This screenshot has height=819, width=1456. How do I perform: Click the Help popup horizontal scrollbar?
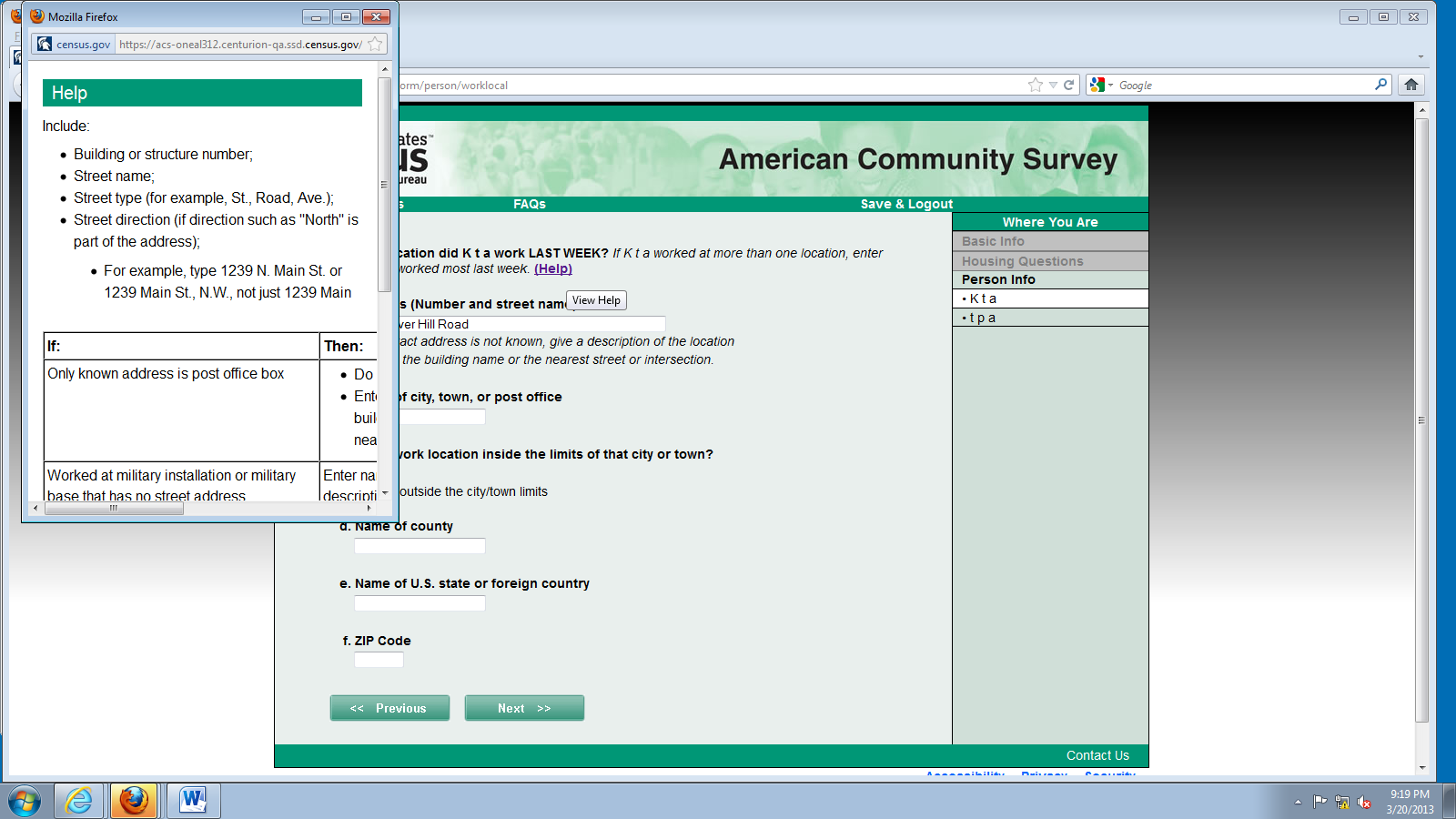tap(114, 509)
